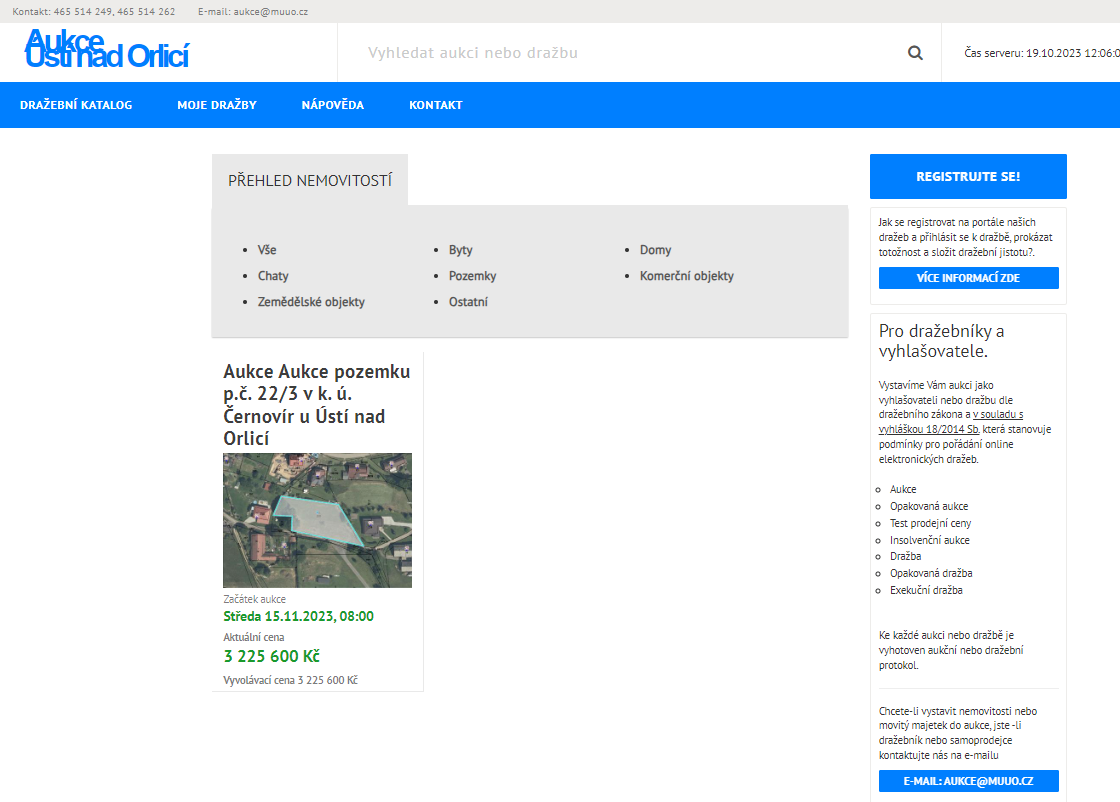Open the aerial plot thumbnail image
Image resolution: width=1120 pixels, height=802 pixels.
click(x=317, y=520)
